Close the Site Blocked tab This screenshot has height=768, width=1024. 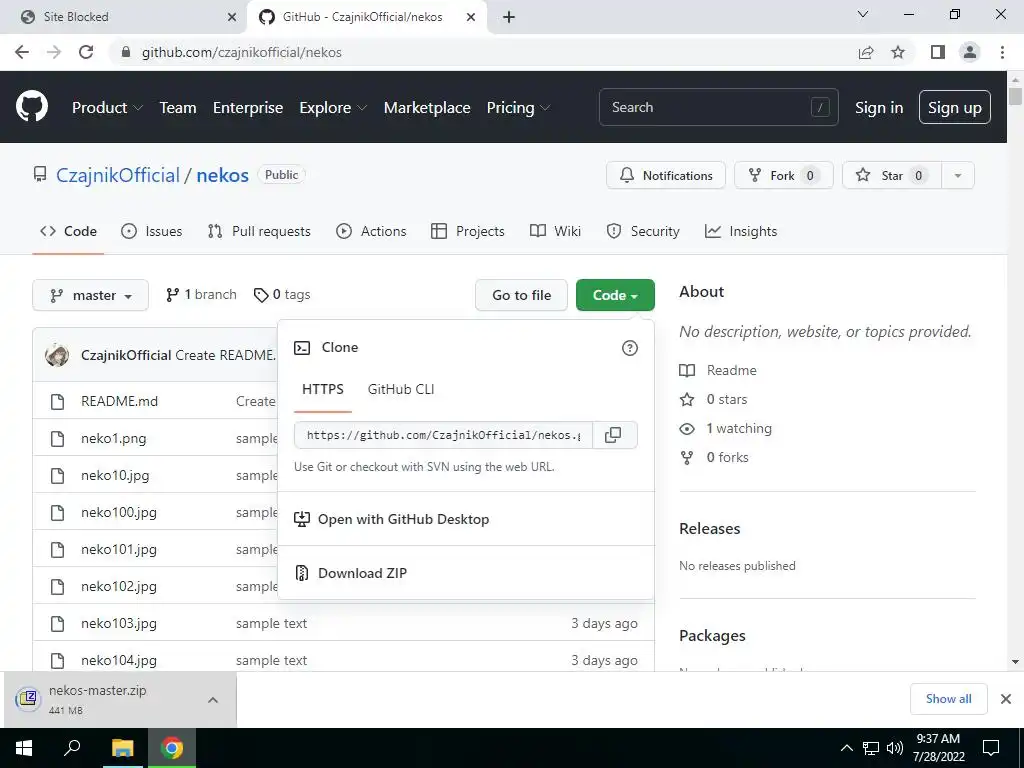coord(232,17)
